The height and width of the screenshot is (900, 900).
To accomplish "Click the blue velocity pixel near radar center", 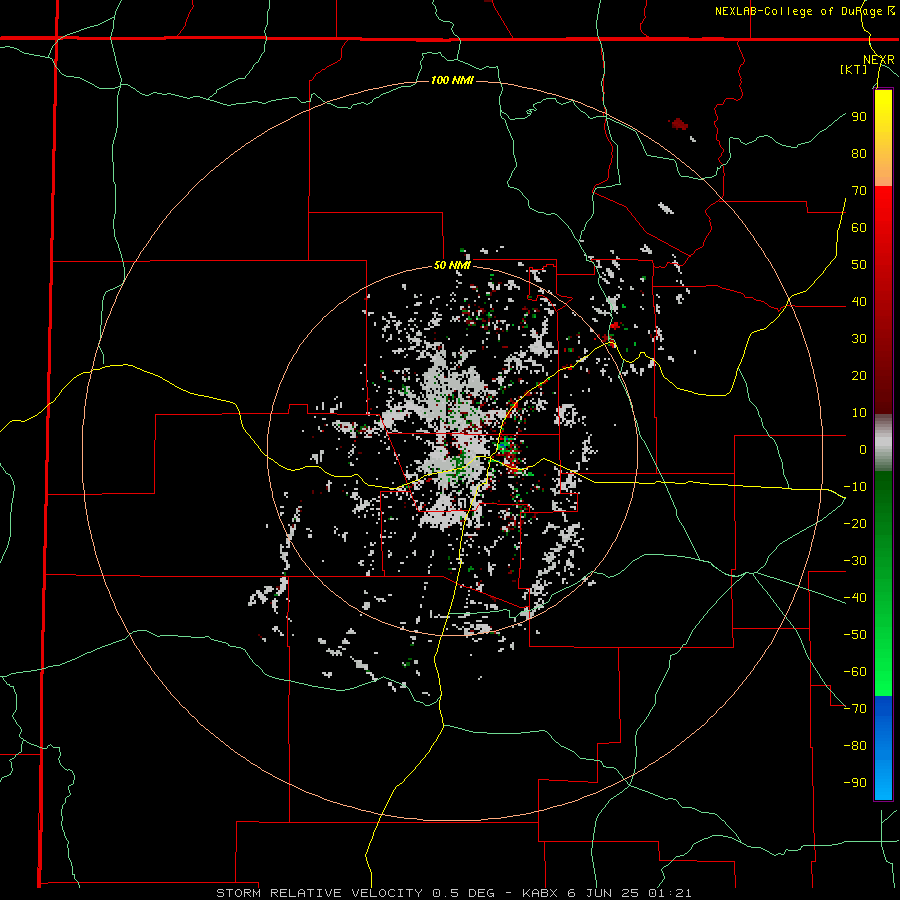I will click(x=502, y=445).
